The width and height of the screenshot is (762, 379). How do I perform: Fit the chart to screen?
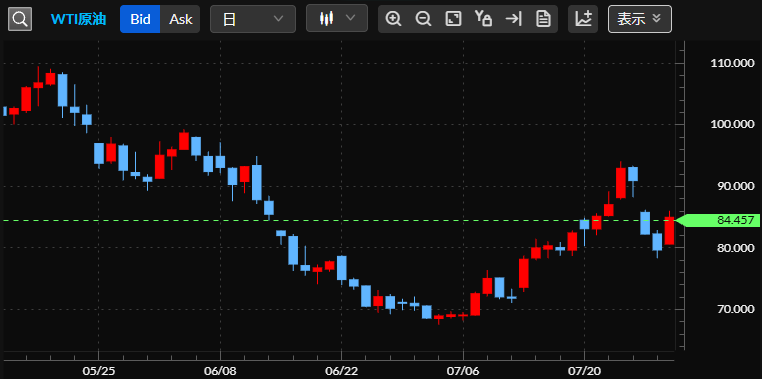tap(453, 19)
